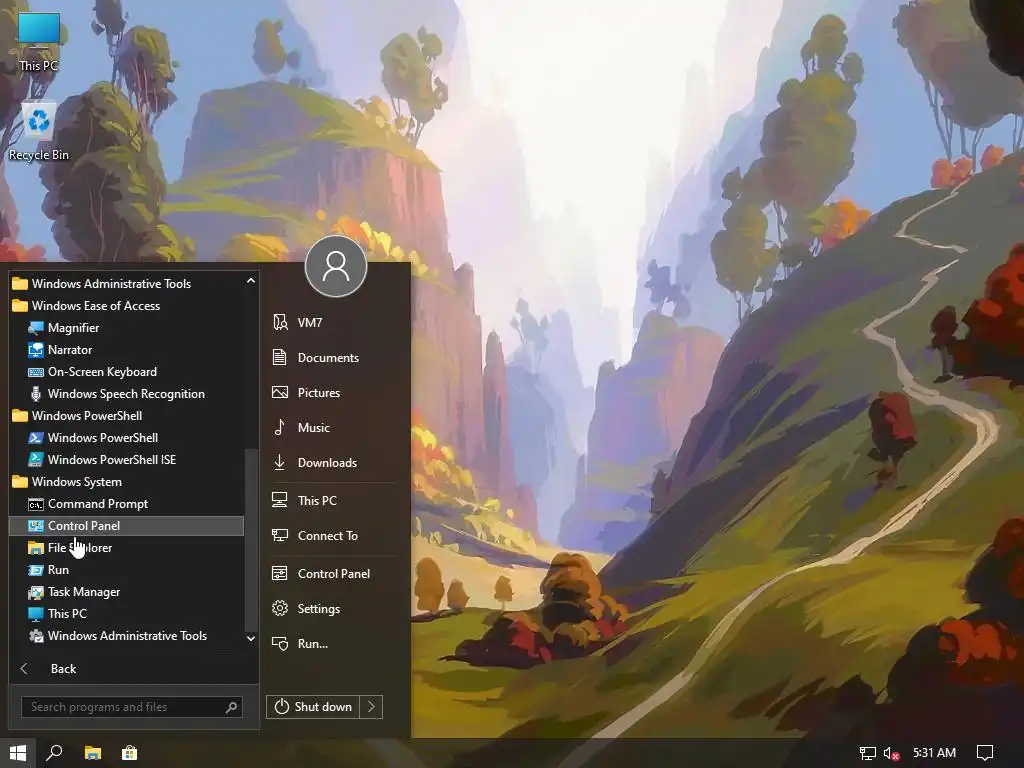The height and width of the screenshot is (768, 1024).
Task: Select Recycle Bin desktop icon
Action: (39, 132)
